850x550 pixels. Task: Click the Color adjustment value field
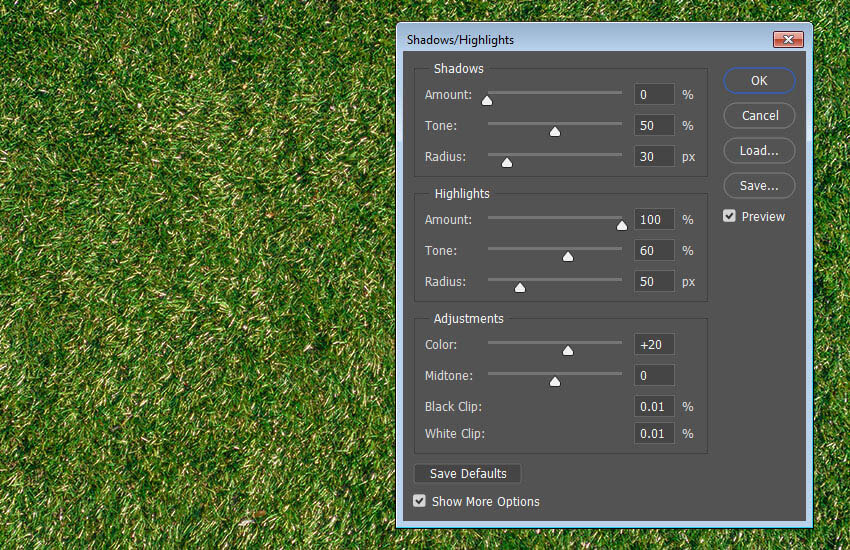654,345
